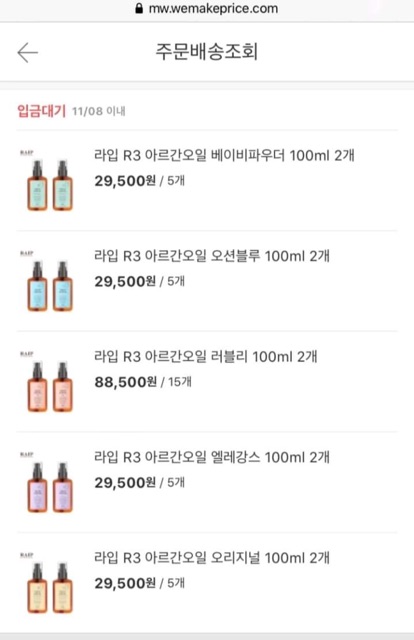Image resolution: width=414 pixels, height=640 pixels.
Task: Select 라입 R3 아르간오일 오리지널 title
Action: coord(212,558)
